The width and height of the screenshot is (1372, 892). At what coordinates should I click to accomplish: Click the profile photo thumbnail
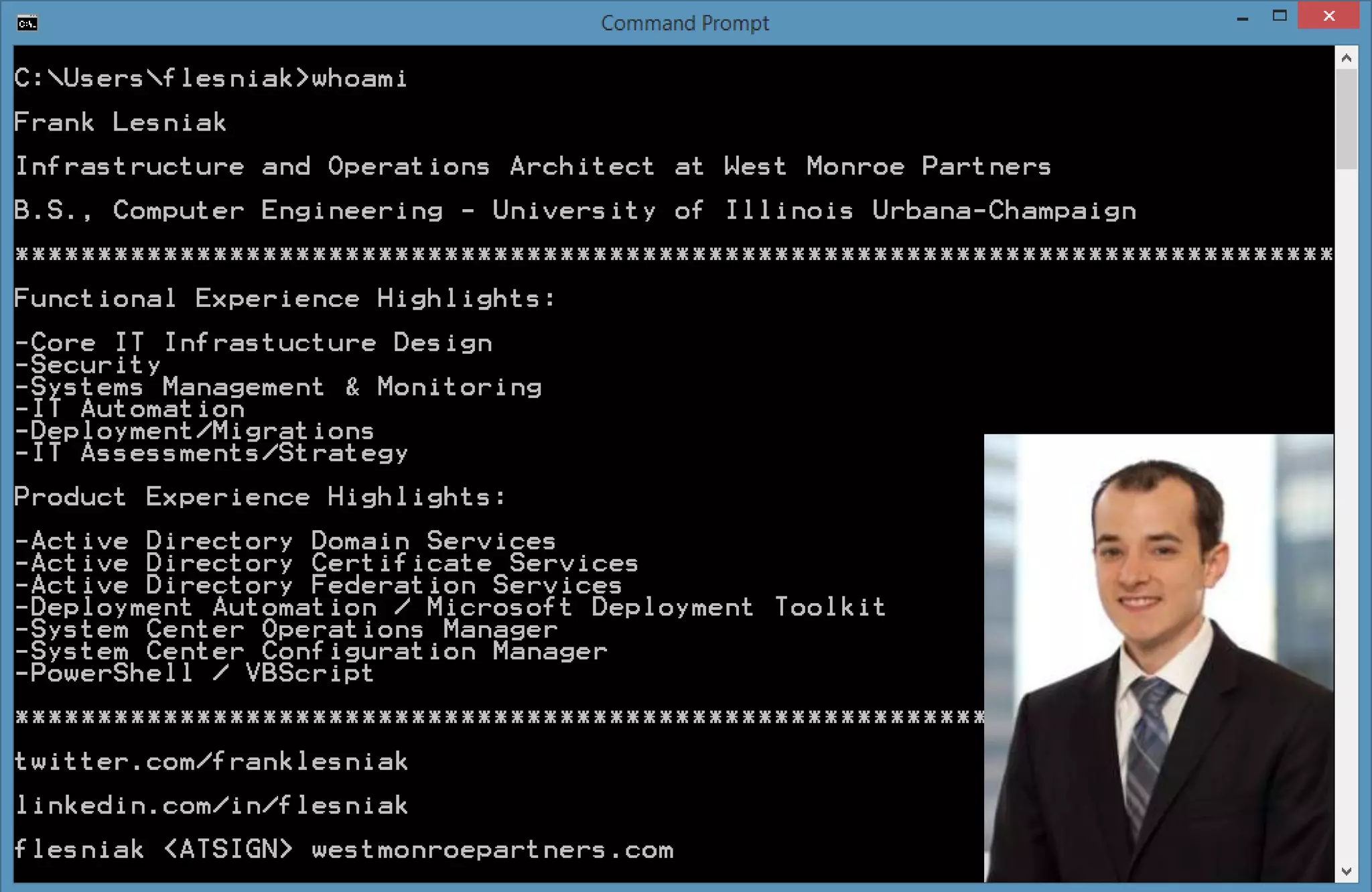point(1158,658)
